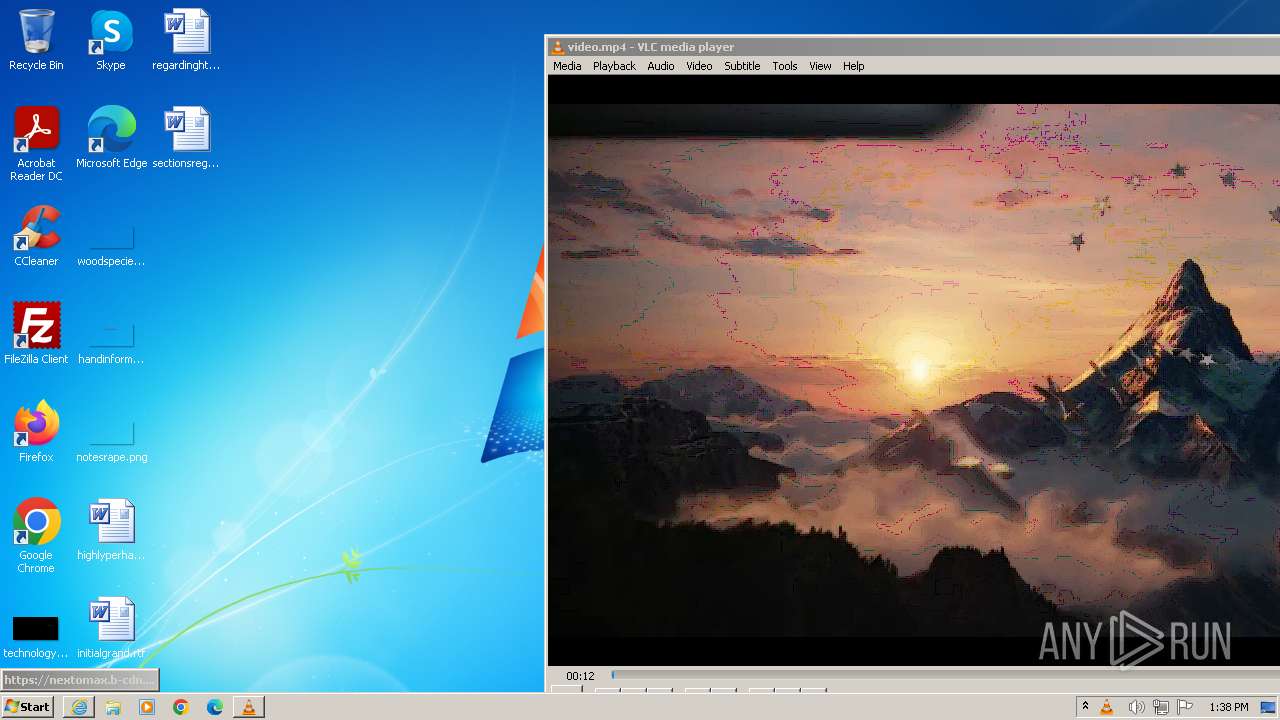The height and width of the screenshot is (720, 1280).
Task: Open the sectionsreg Word document
Action: pyautogui.click(x=186, y=138)
